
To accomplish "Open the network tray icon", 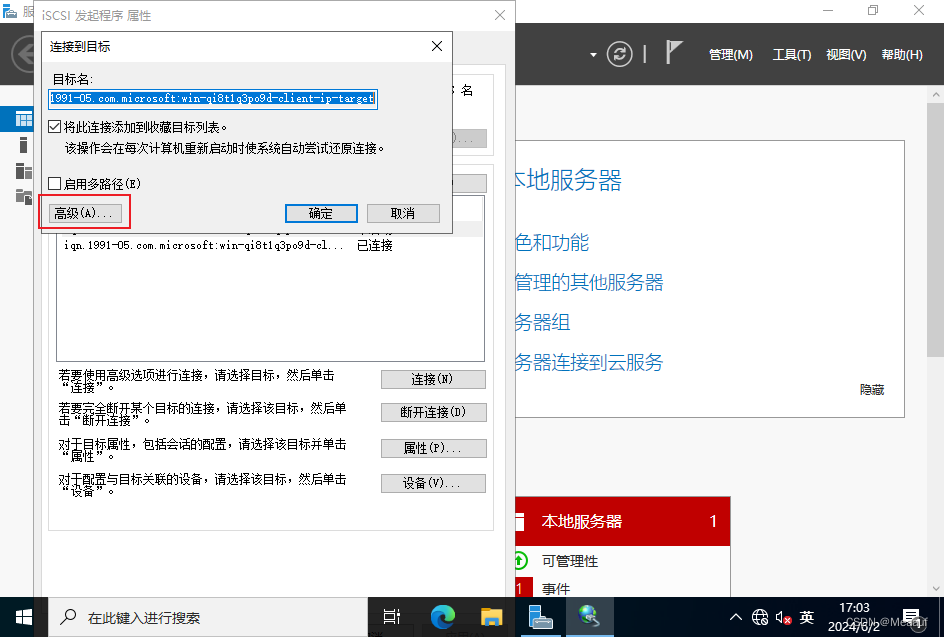I will [x=760, y=617].
